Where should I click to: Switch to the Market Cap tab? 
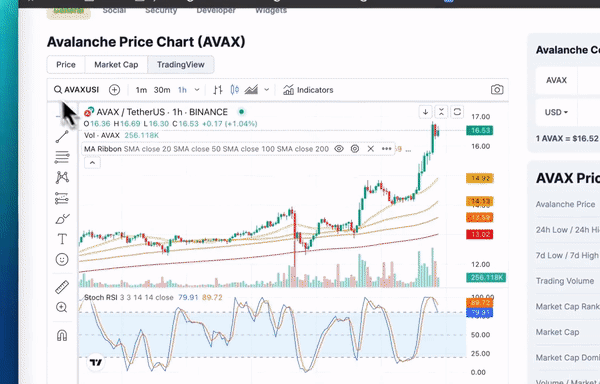[x=116, y=65]
